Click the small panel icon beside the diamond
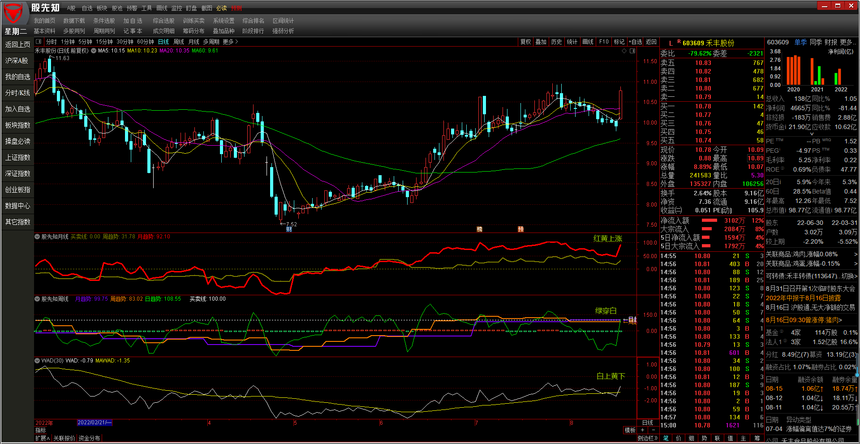 pos(632,50)
